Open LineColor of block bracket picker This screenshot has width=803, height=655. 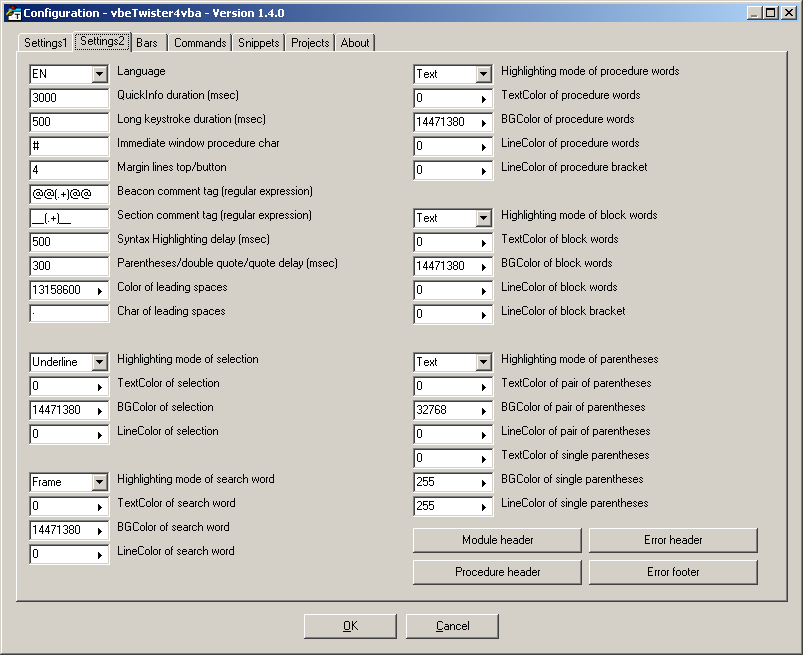tap(483, 315)
